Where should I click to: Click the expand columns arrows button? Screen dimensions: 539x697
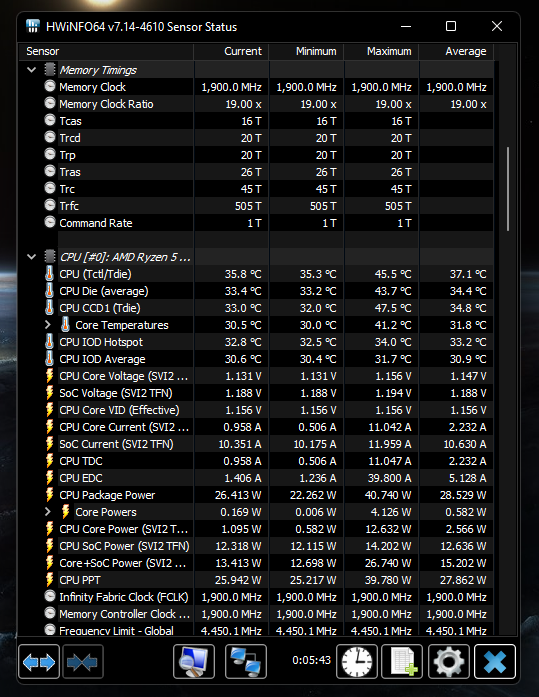click(x=39, y=662)
